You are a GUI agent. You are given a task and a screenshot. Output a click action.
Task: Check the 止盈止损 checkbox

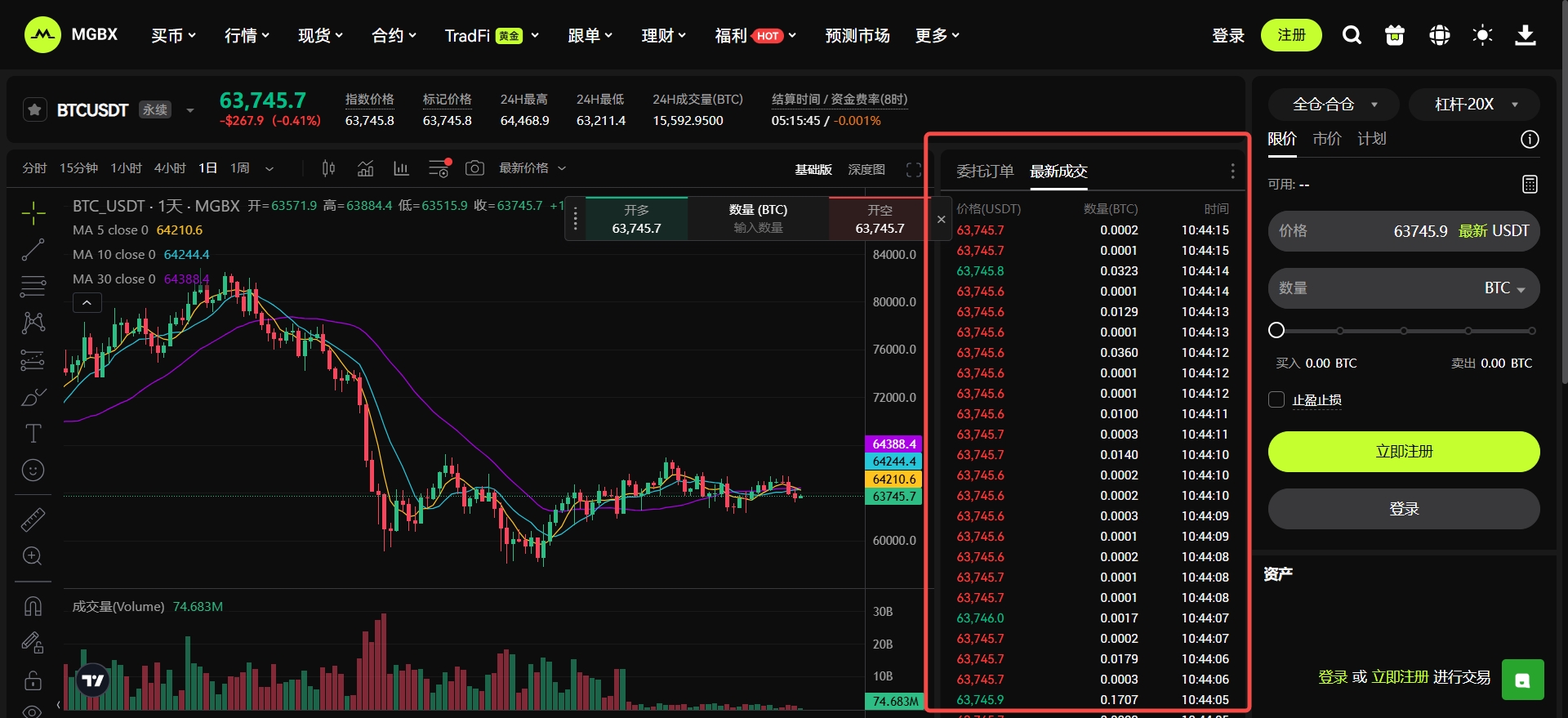pos(1276,399)
